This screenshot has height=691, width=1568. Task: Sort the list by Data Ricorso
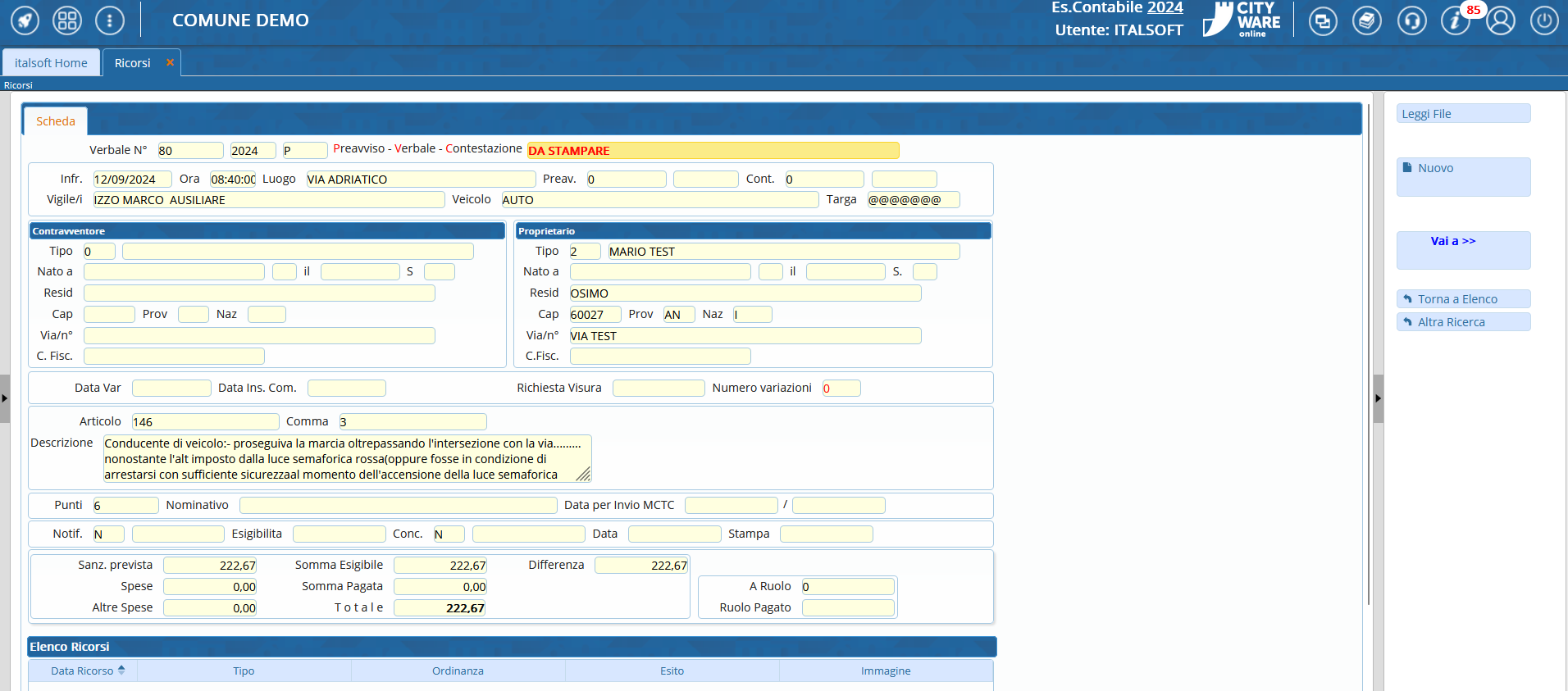(x=83, y=671)
